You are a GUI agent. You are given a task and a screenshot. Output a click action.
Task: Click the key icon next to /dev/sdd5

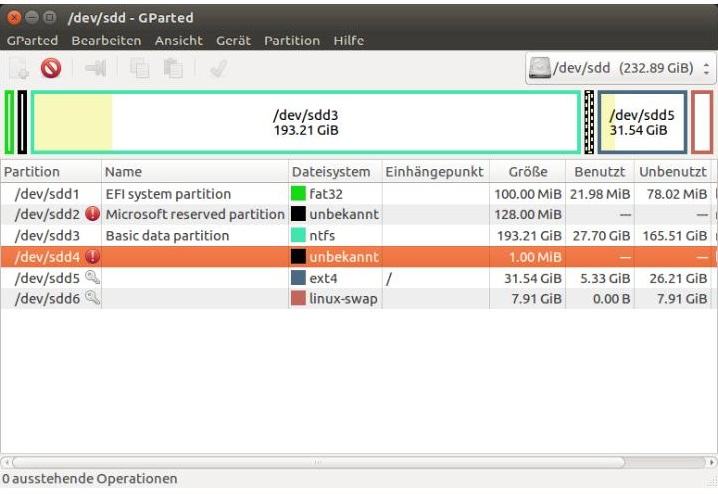[92, 277]
